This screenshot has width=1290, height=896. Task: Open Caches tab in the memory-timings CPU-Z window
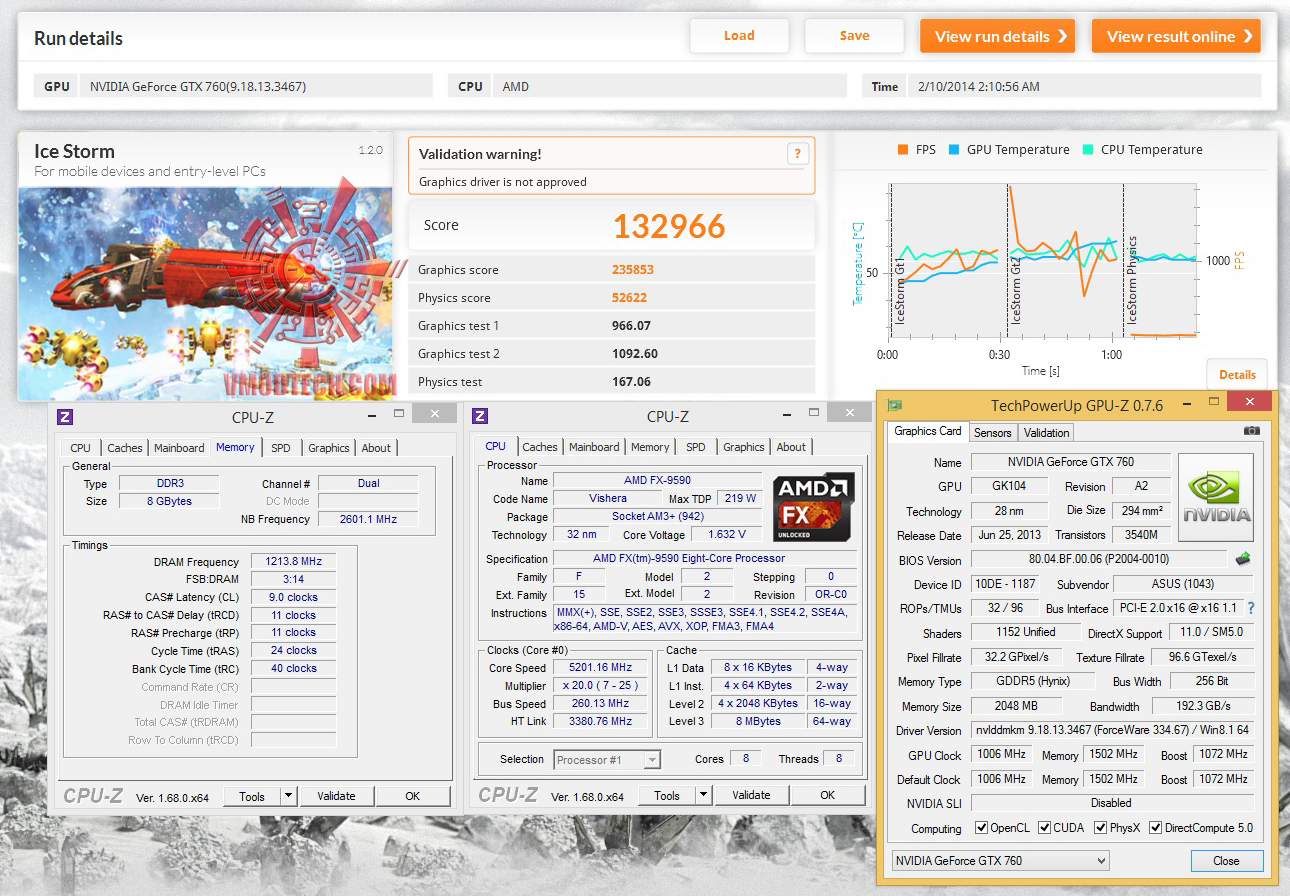[x=125, y=448]
